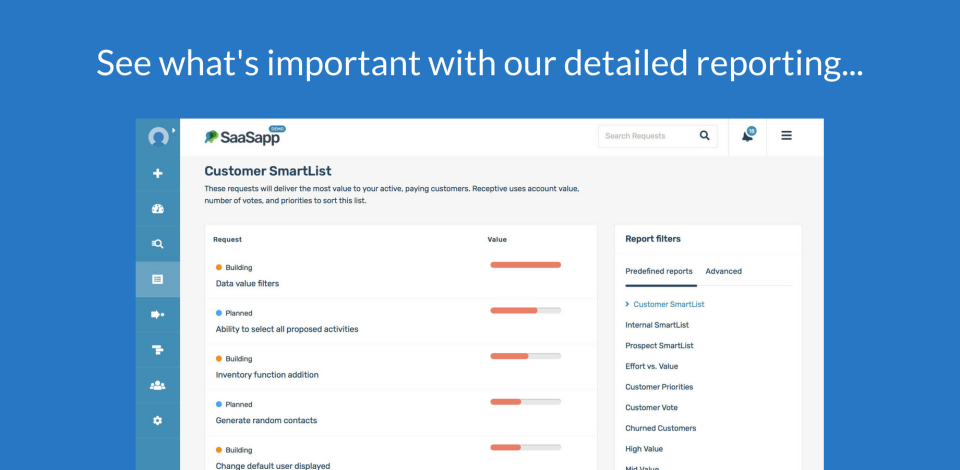Open the users group icon in sidebar
Screen dimensions: 960x470
click(158, 385)
